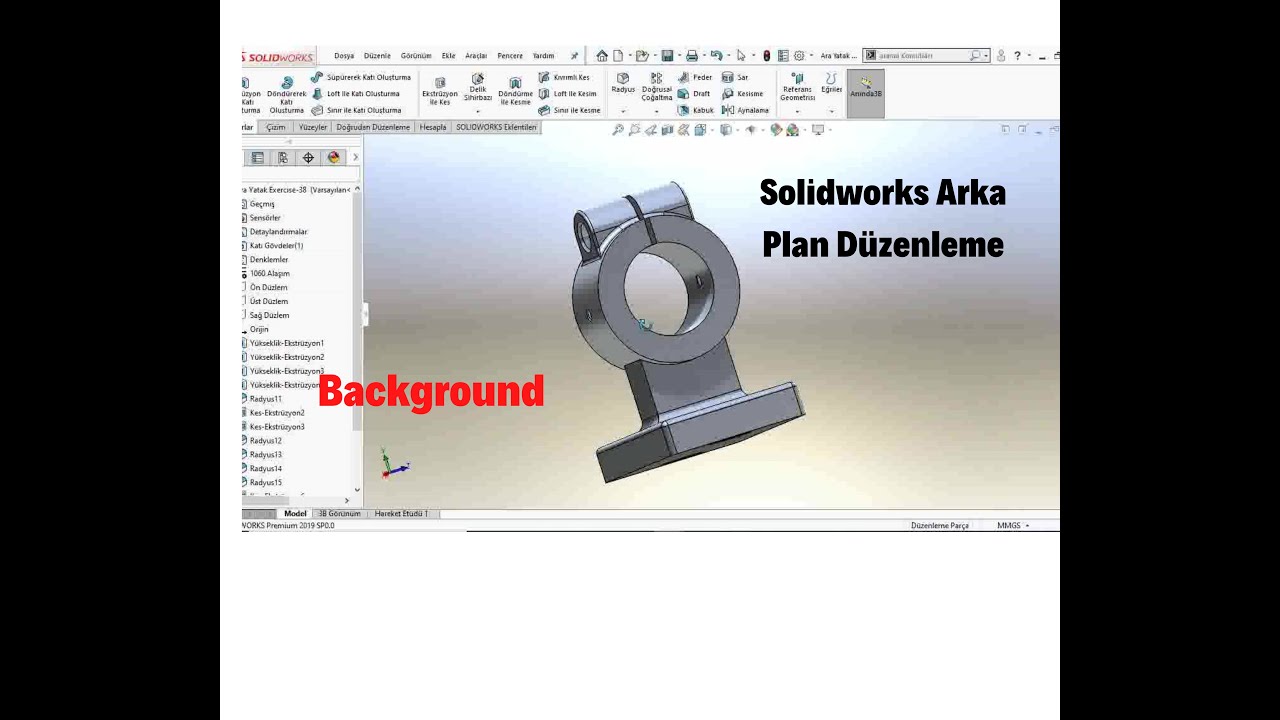Image resolution: width=1280 pixels, height=720 pixels.
Task: Open the Düzenle menu
Action: click(x=377, y=56)
